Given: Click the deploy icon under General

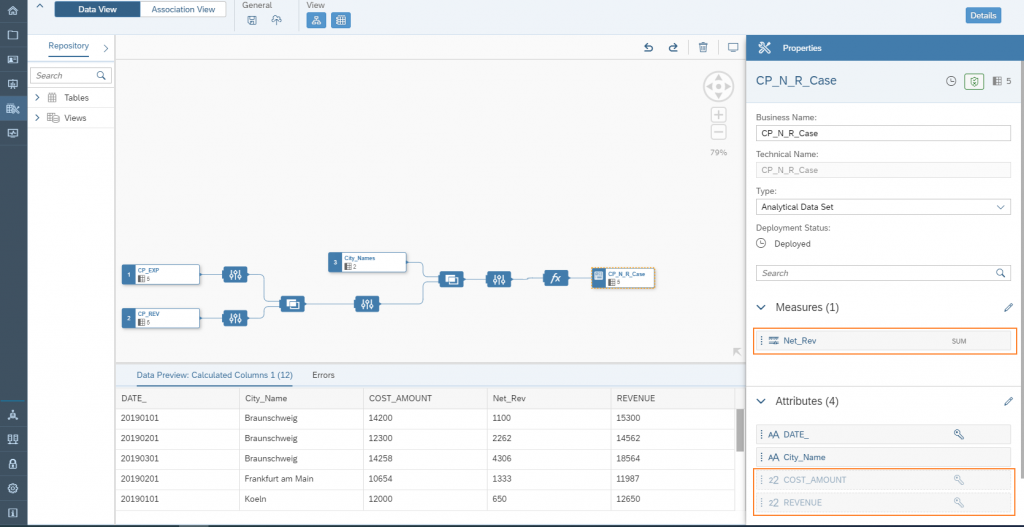Looking at the screenshot, I should (276, 21).
